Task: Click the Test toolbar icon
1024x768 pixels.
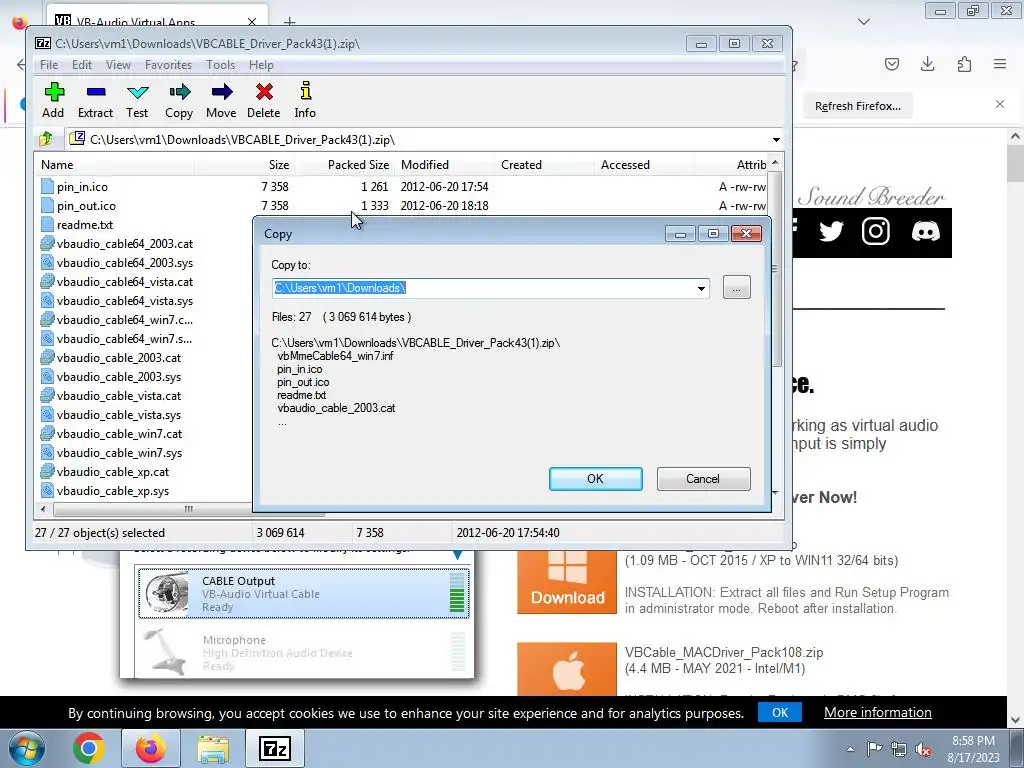Action: coord(137,100)
